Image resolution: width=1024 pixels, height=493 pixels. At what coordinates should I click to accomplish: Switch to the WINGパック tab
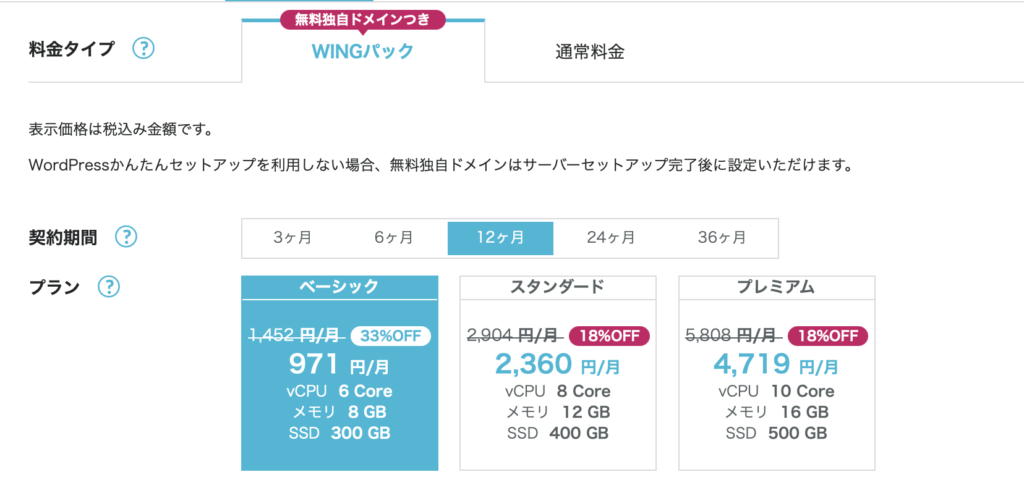(363, 51)
